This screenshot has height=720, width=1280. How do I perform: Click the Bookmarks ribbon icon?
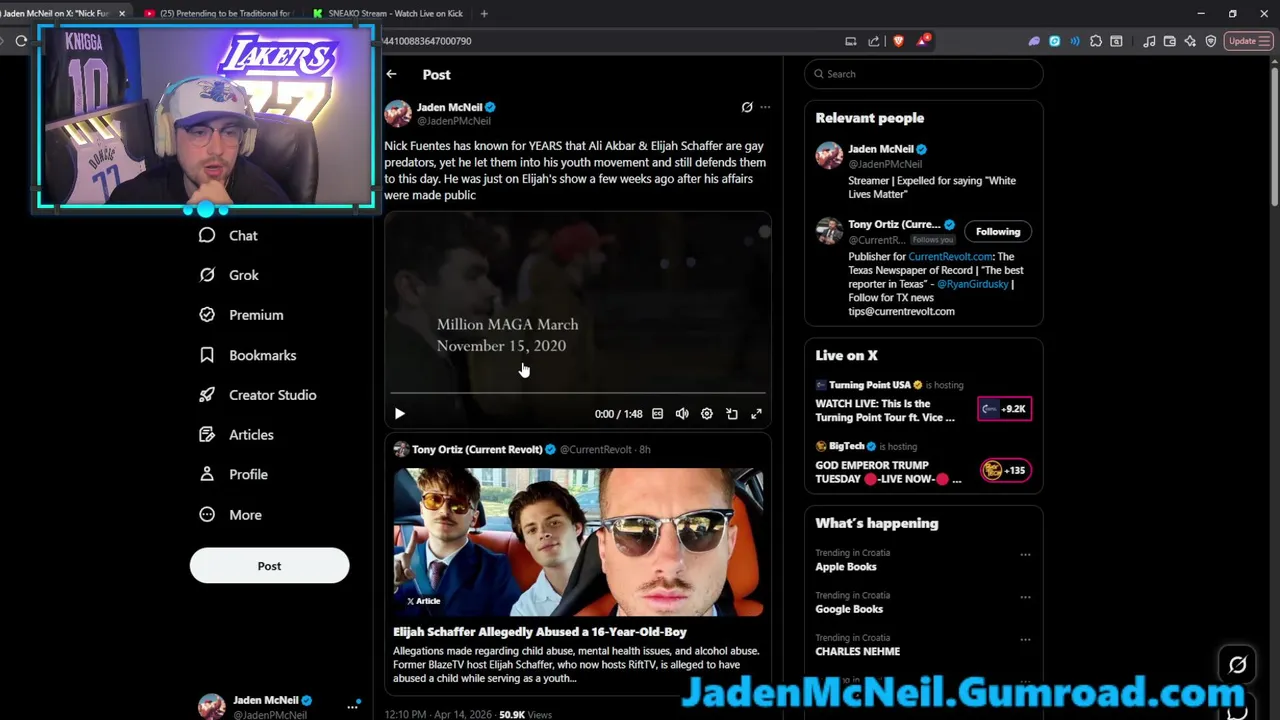tap(207, 355)
